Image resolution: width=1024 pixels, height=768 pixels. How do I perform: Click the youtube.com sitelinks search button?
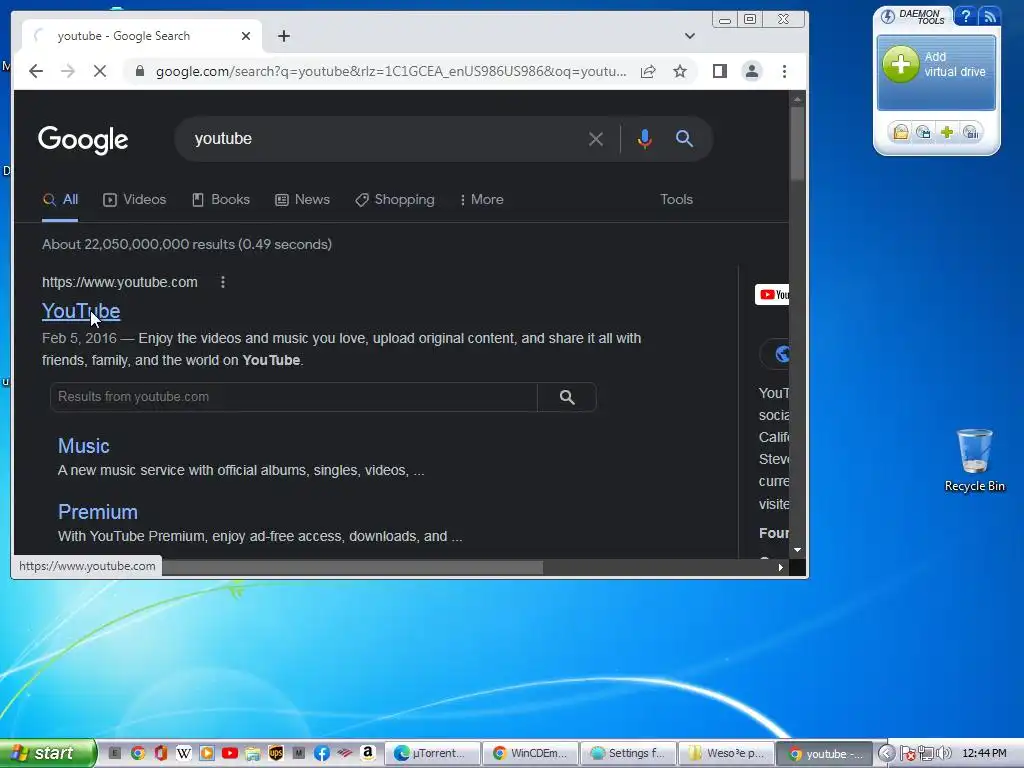point(567,397)
